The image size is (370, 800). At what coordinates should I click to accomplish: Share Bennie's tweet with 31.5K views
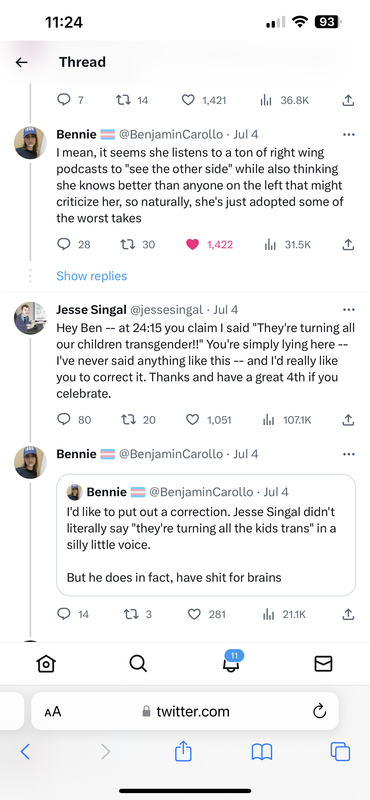(348, 245)
